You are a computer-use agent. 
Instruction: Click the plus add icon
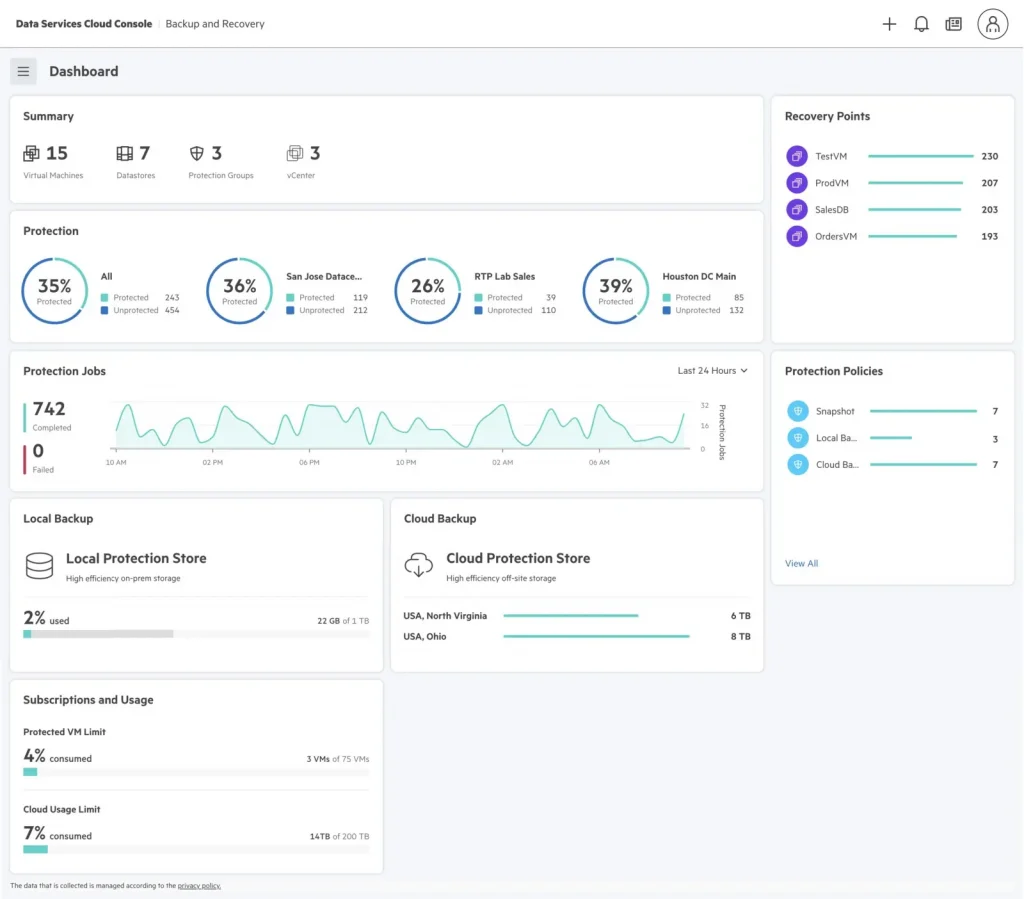coord(889,24)
